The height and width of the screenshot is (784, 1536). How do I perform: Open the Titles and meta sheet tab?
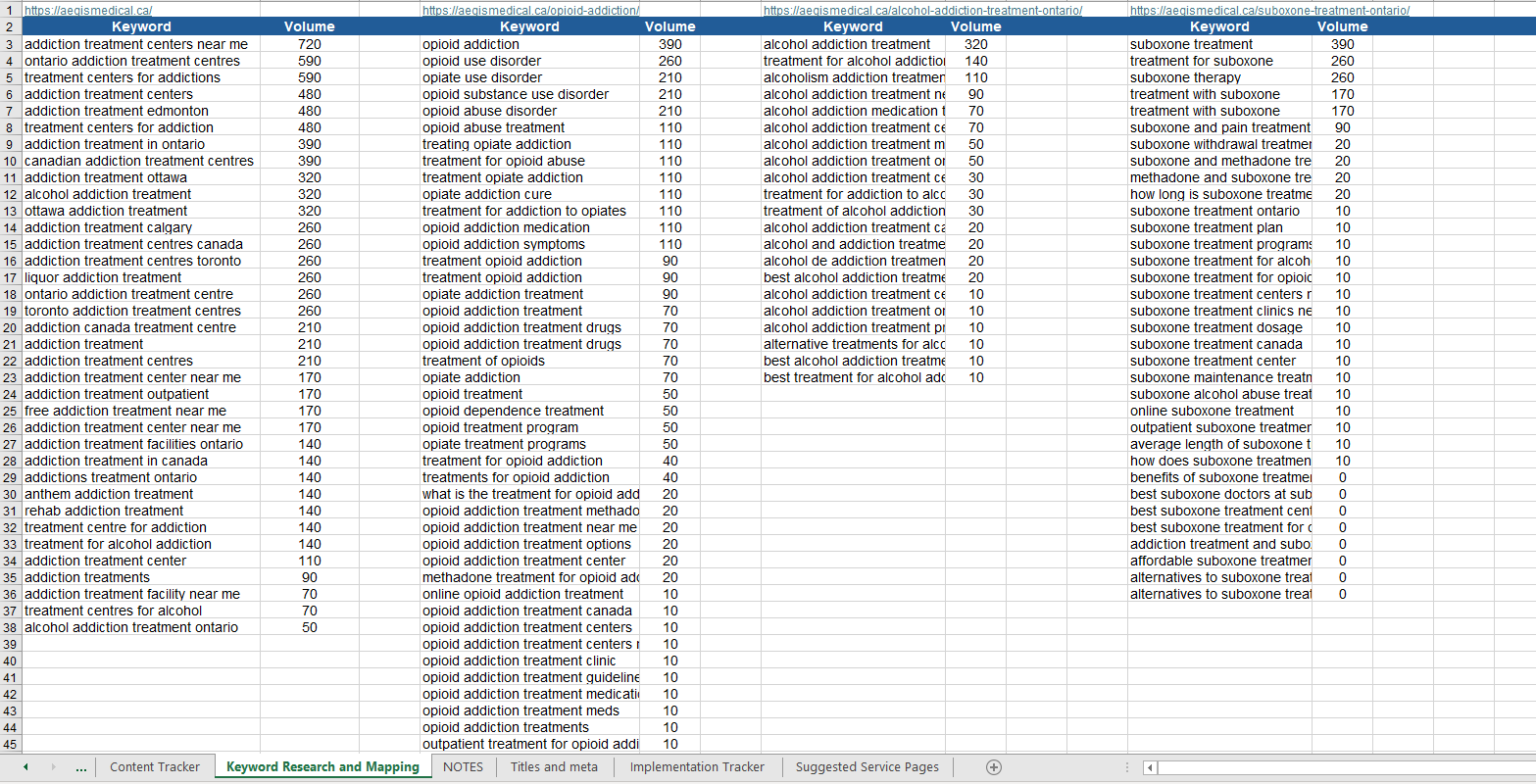coord(554,767)
